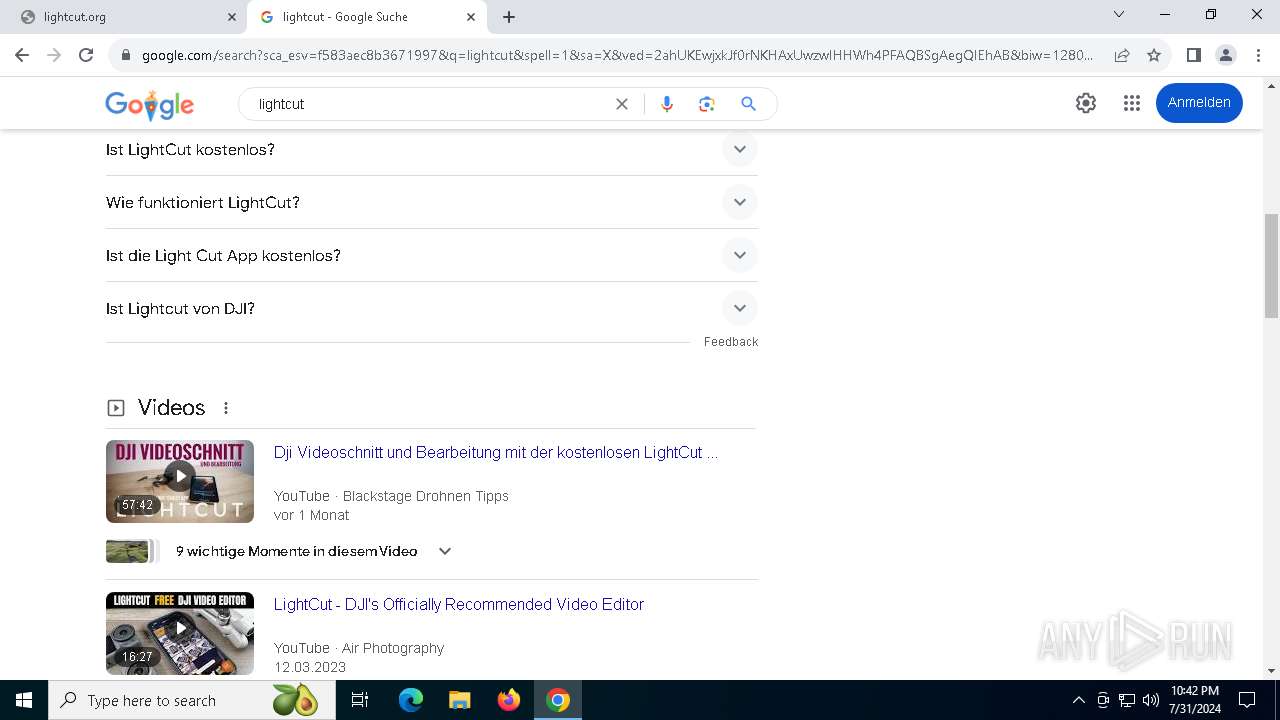The height and width of the screenshot is (720, 1280).
Task: Open Task View on taskbar
Action: 360,700
